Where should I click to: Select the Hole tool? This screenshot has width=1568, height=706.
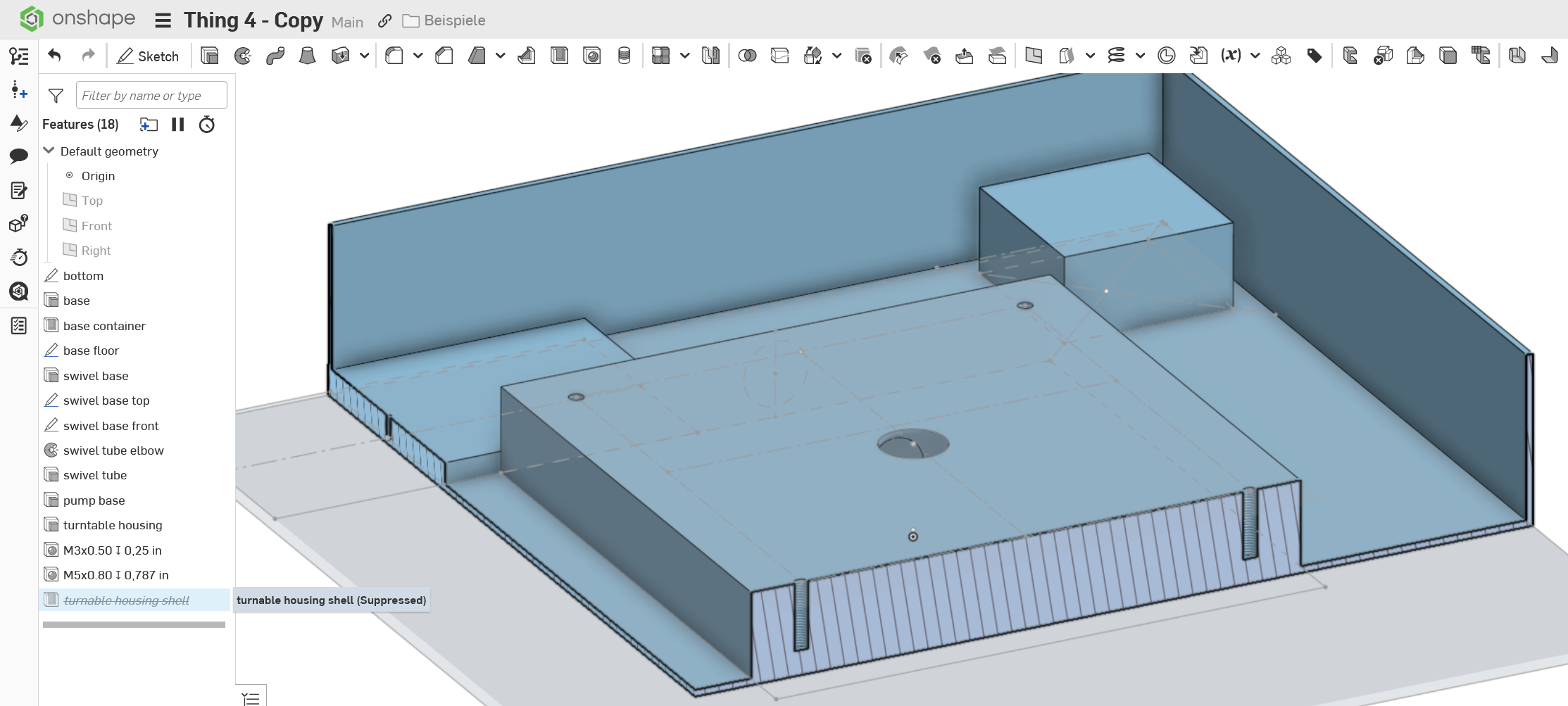point(592,56)
